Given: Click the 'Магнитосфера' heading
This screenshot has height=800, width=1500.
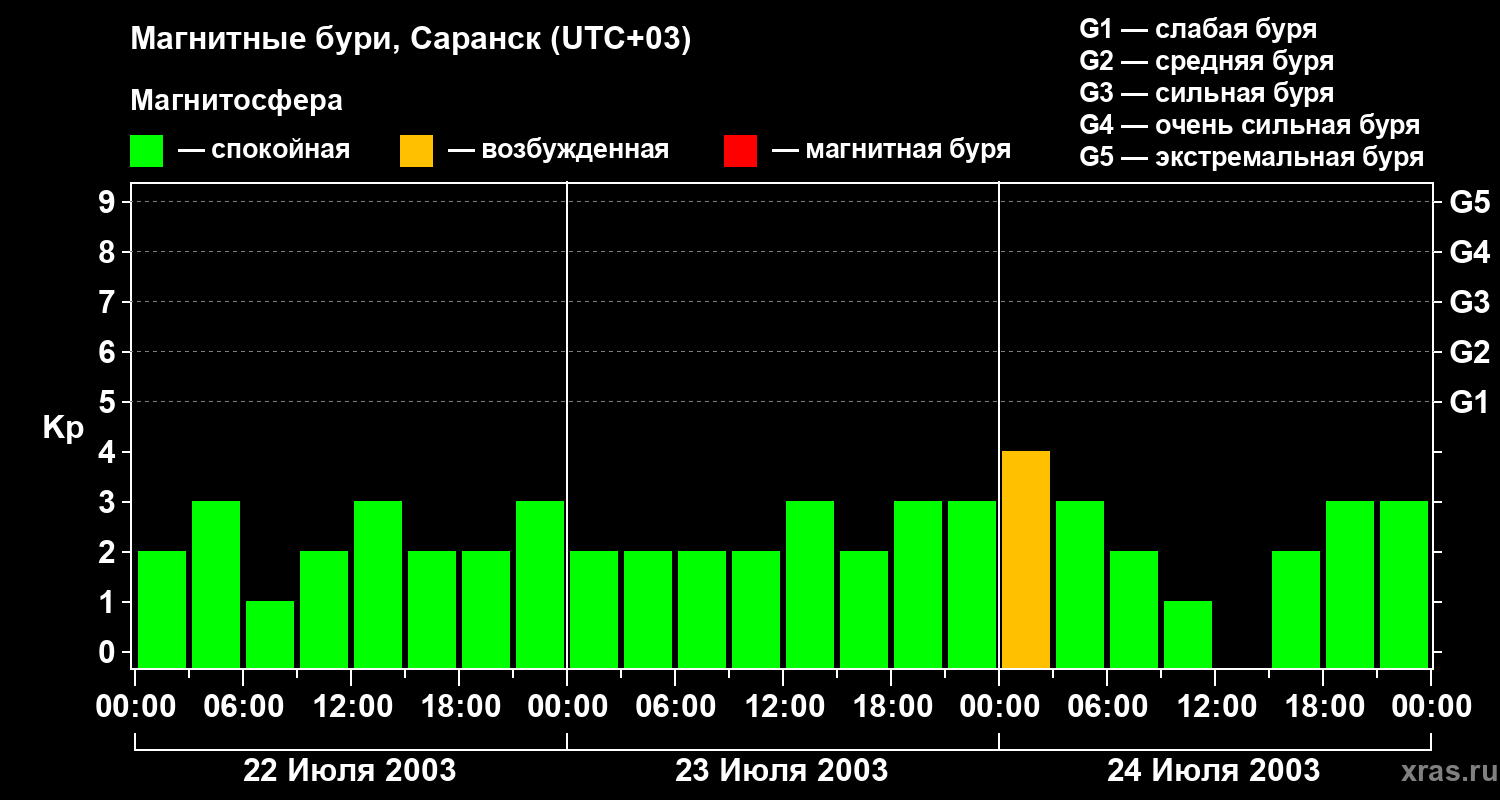Looking at the screenshot, I should (x=236, y=101).
